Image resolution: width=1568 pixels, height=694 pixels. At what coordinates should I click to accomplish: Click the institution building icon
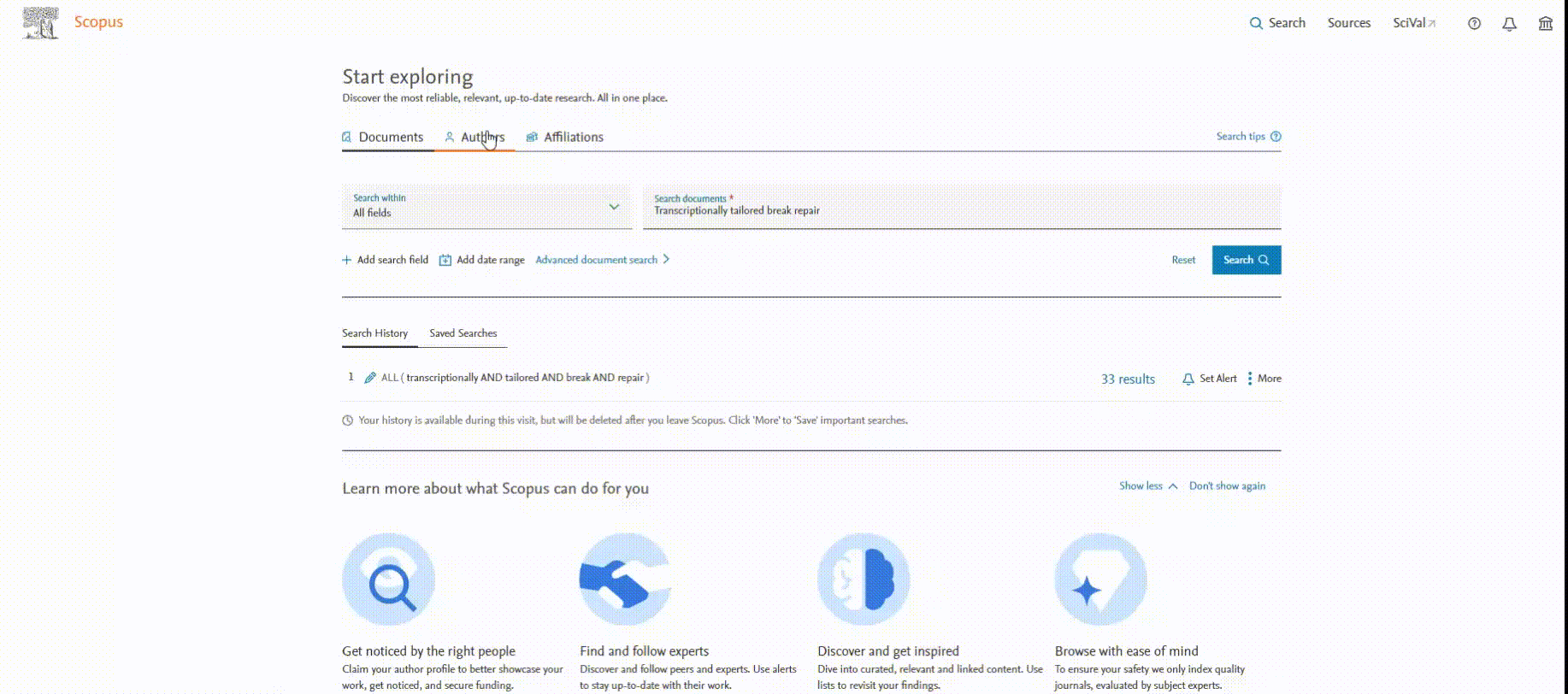[x=1546, y=24]
